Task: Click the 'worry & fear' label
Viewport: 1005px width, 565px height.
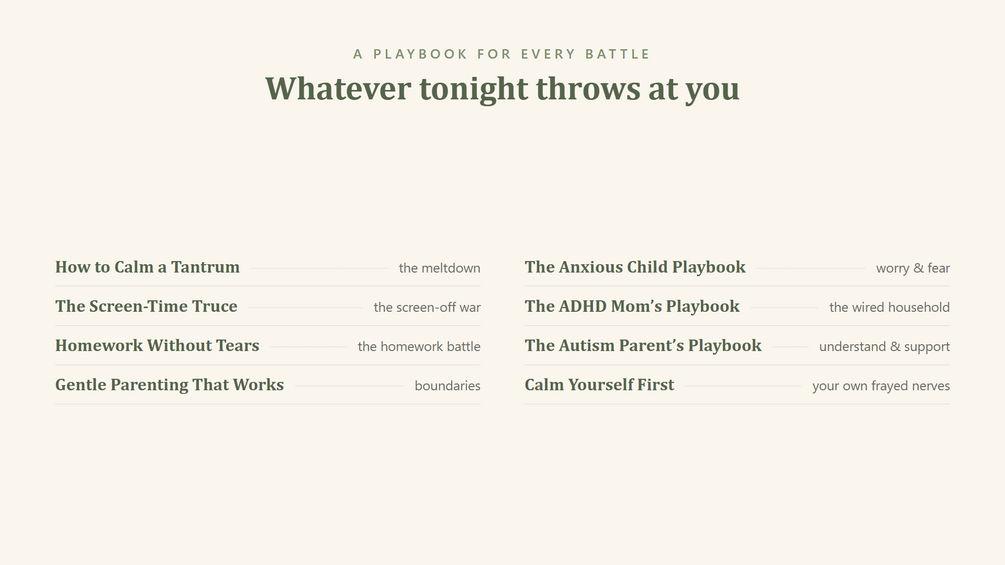Action: coord(913,268)
